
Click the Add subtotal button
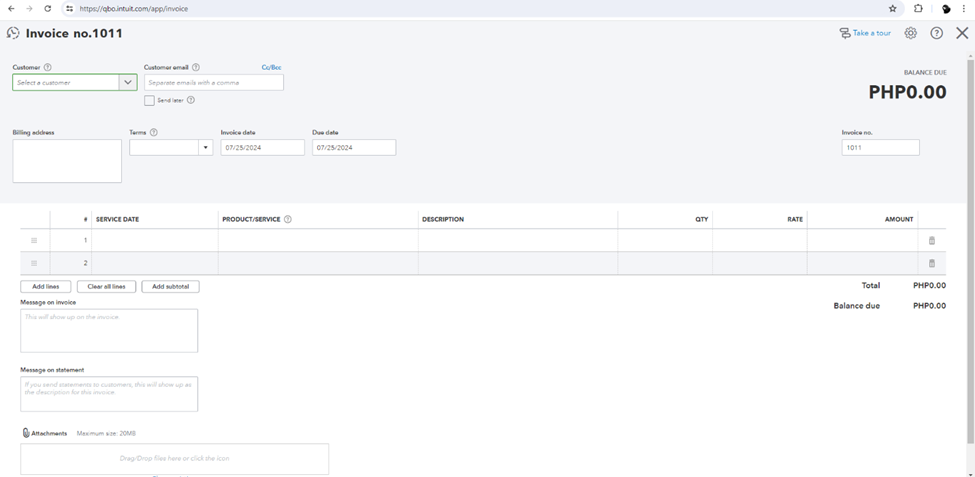[x=170, y=287]
